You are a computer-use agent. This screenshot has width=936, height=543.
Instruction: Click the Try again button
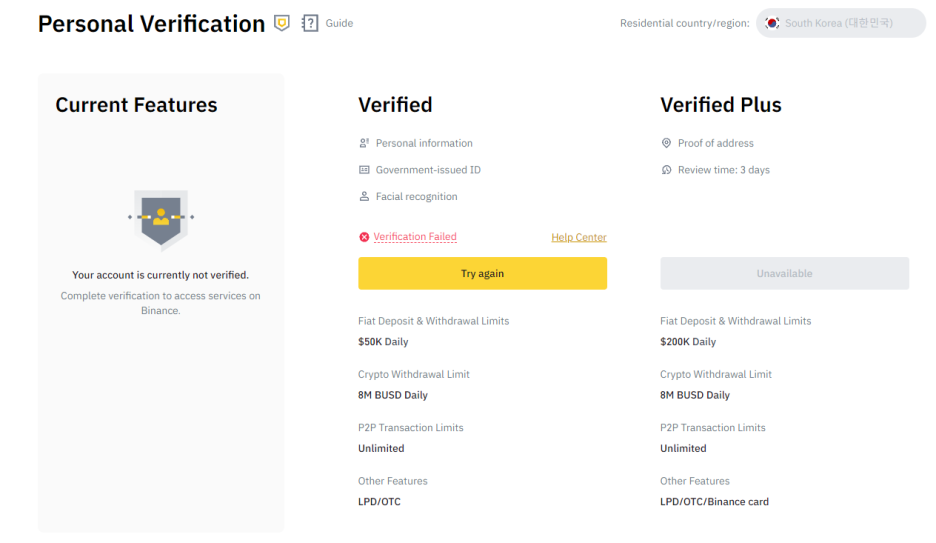tap(482, 273)
